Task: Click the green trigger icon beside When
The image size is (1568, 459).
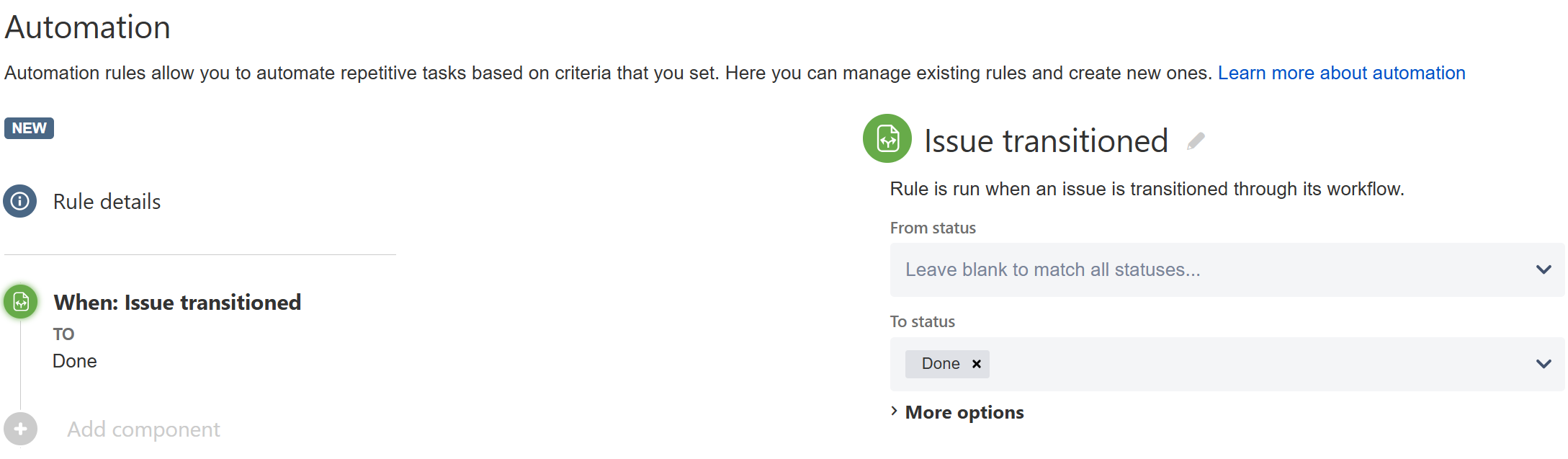Action: 21,302
